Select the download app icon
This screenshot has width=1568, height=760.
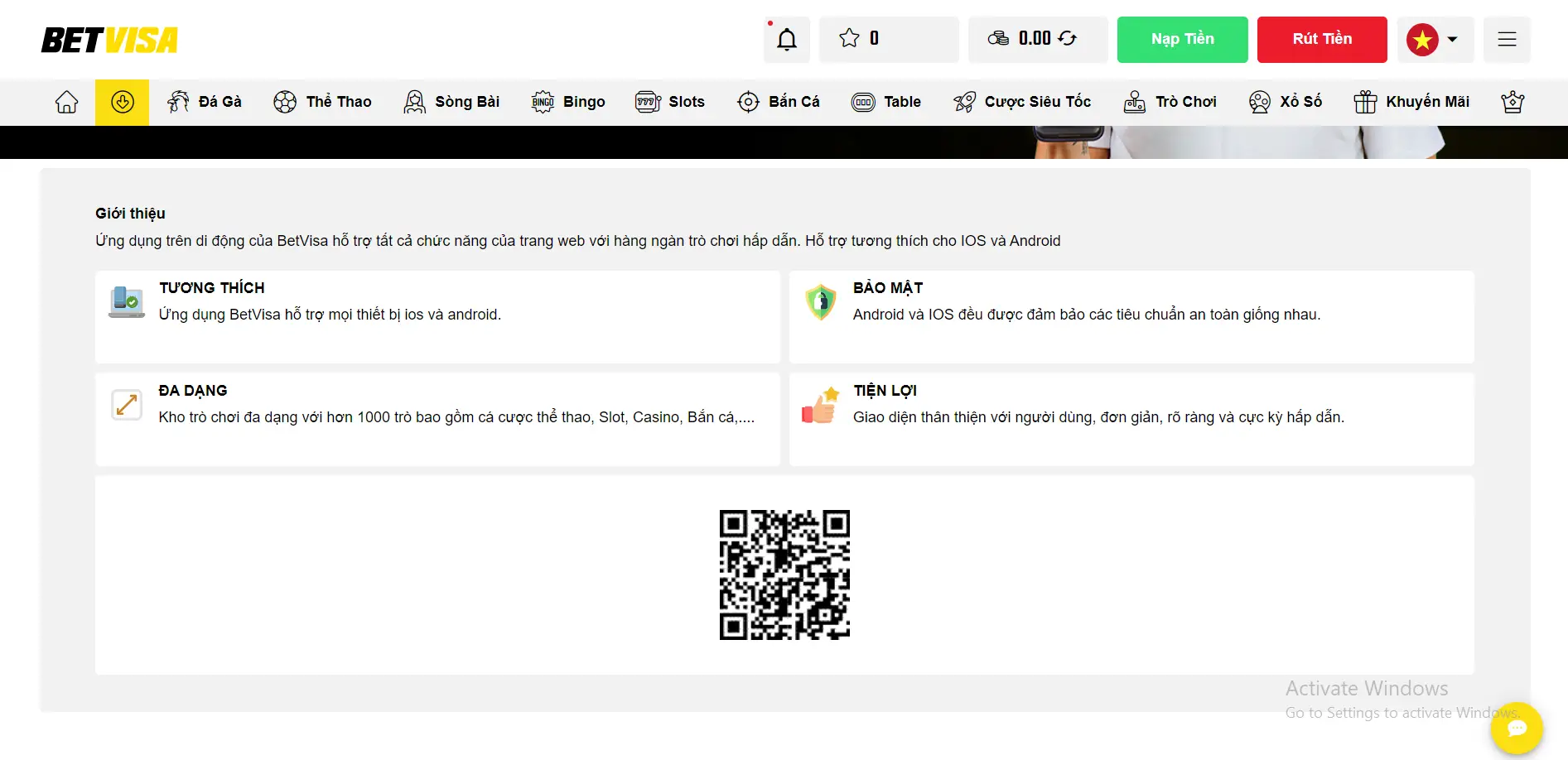coord(122,101)
